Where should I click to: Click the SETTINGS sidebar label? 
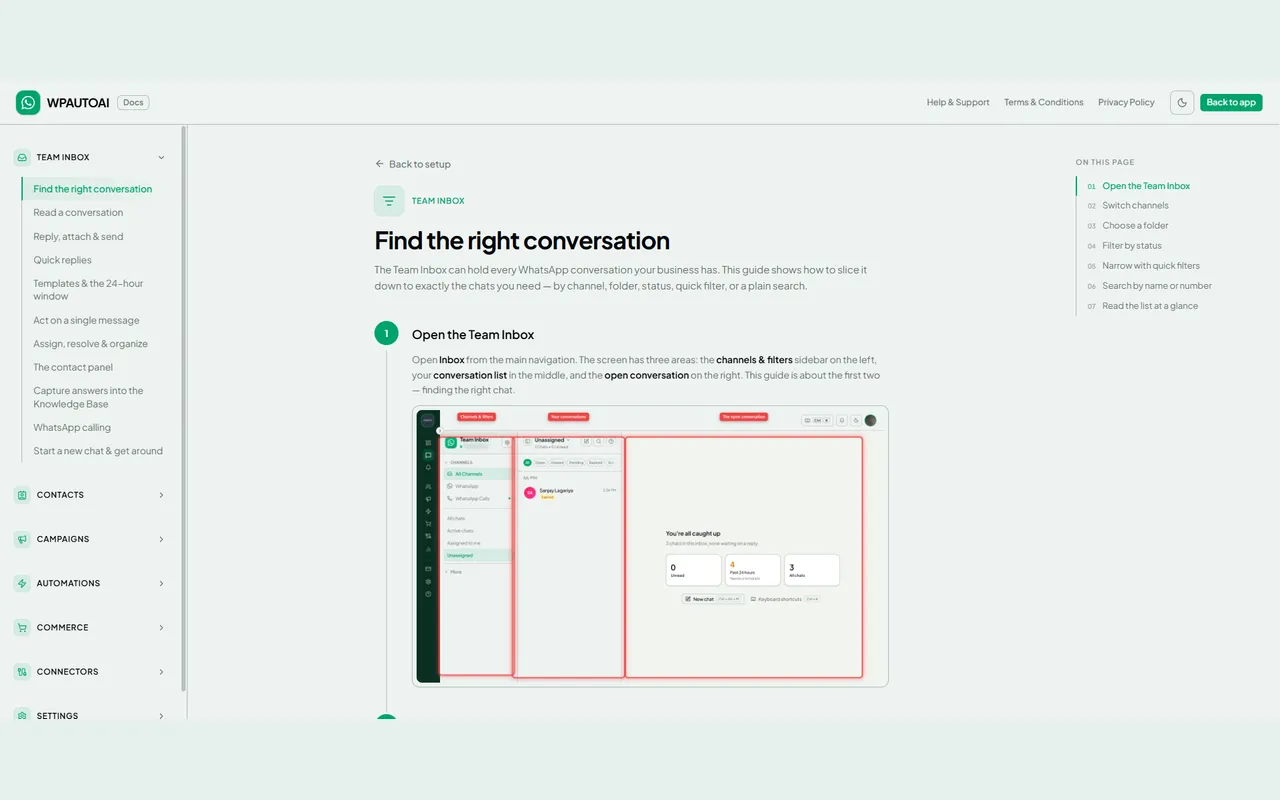[x=57, y=715]
